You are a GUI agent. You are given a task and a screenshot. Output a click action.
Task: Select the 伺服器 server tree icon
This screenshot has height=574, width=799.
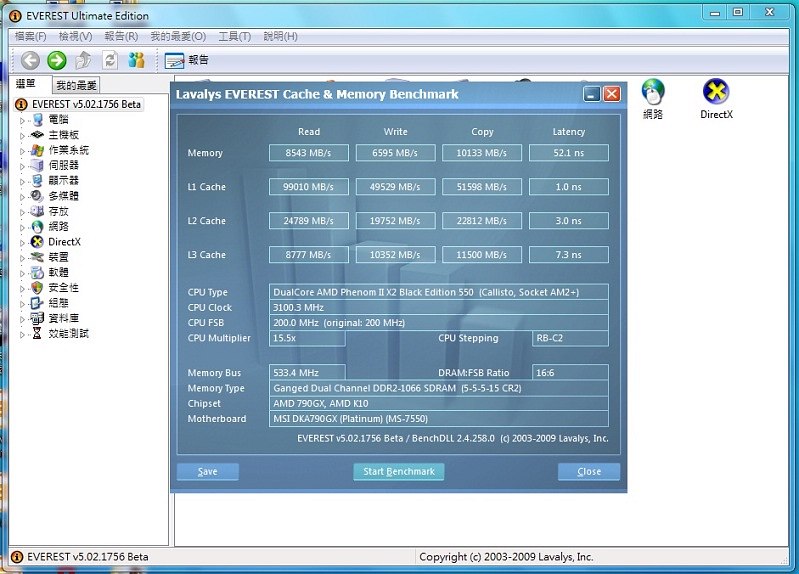pos(37,166)
